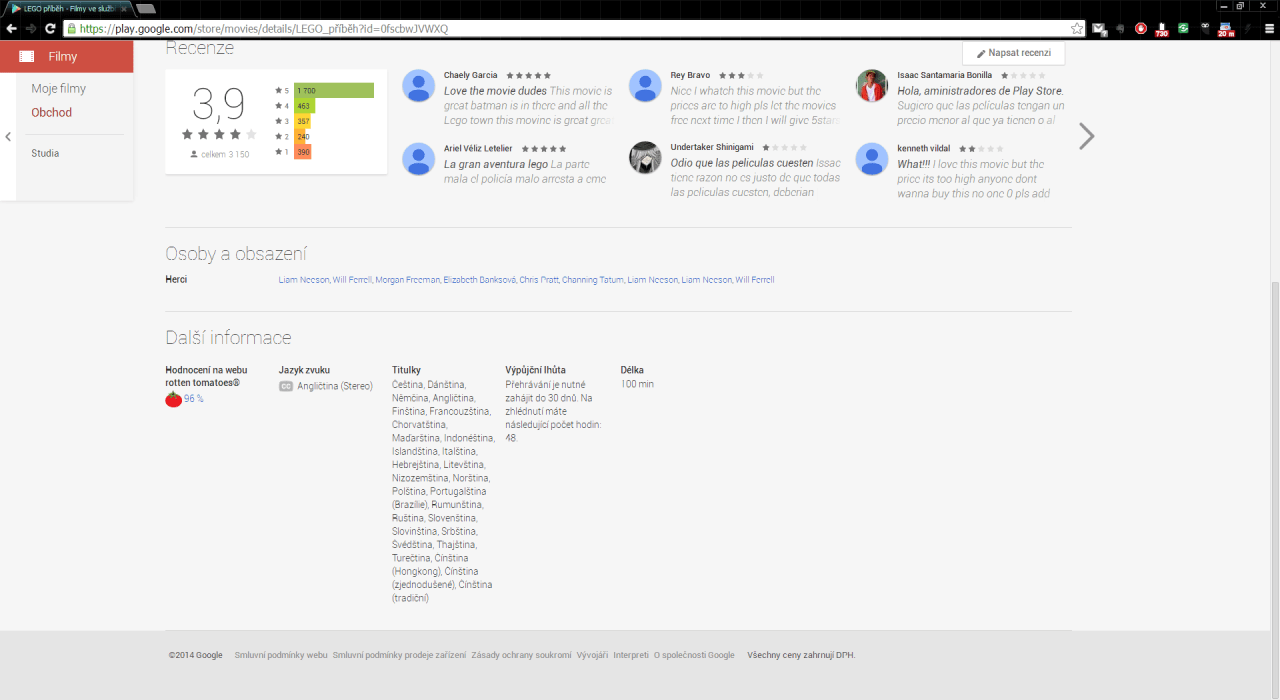Click the Evernote elephant extension icon
This screenshot has width=1280, height=700.
(x=1120, y=29)
